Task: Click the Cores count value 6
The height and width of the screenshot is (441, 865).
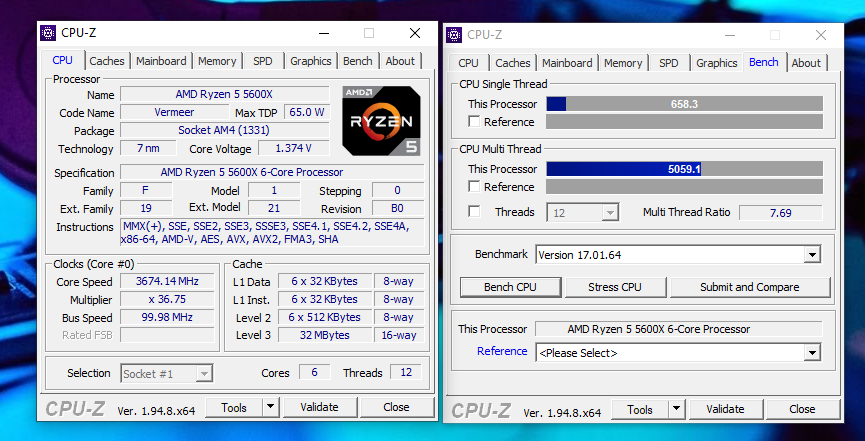Action: pos(314,373)
